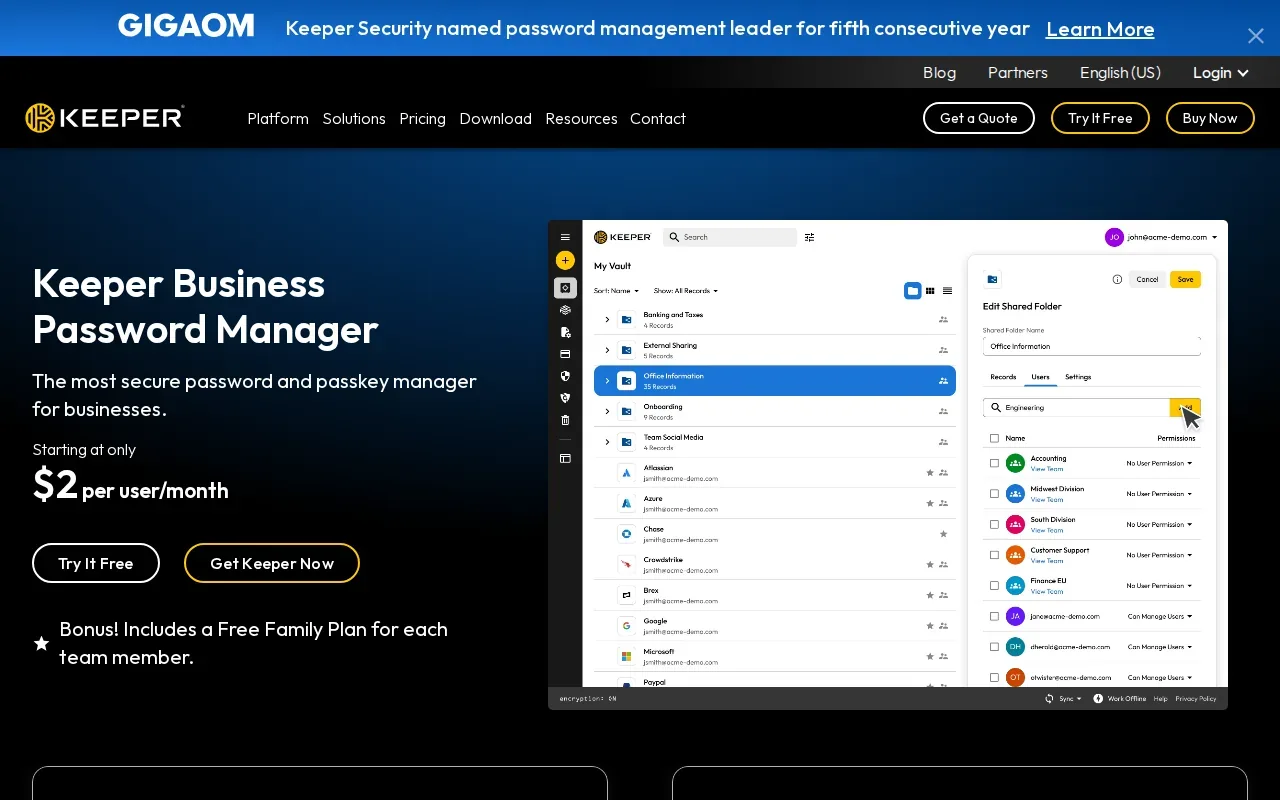Visit the Blog link

(939, 72)
